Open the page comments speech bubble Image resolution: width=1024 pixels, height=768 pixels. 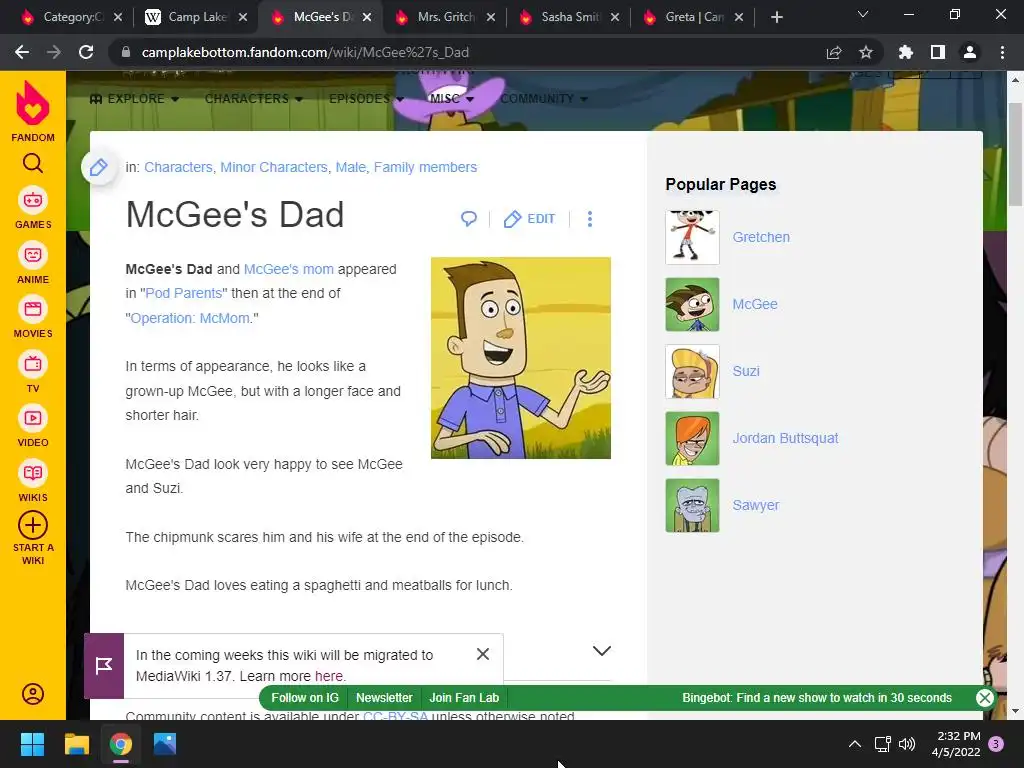tap(469, 219)
